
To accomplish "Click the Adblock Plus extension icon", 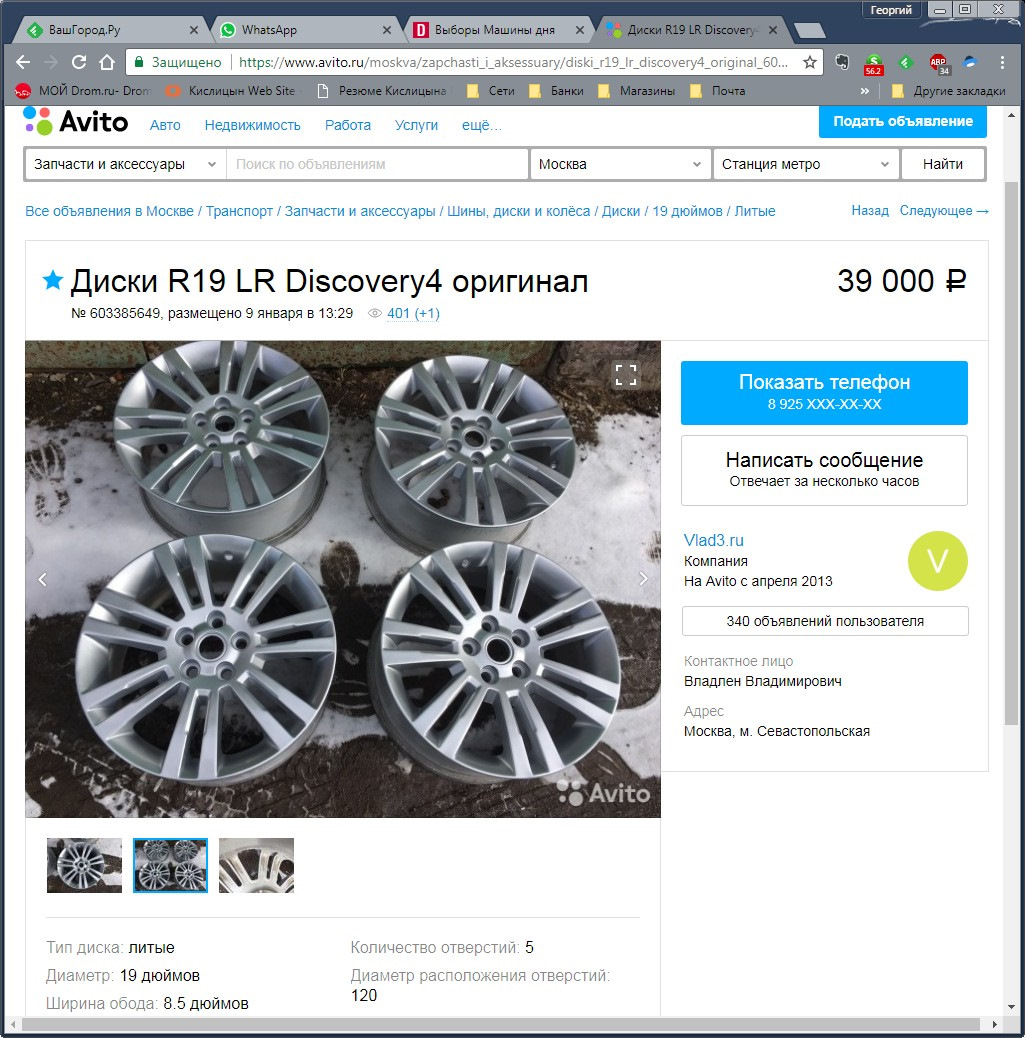I will (x=937, y=62).
